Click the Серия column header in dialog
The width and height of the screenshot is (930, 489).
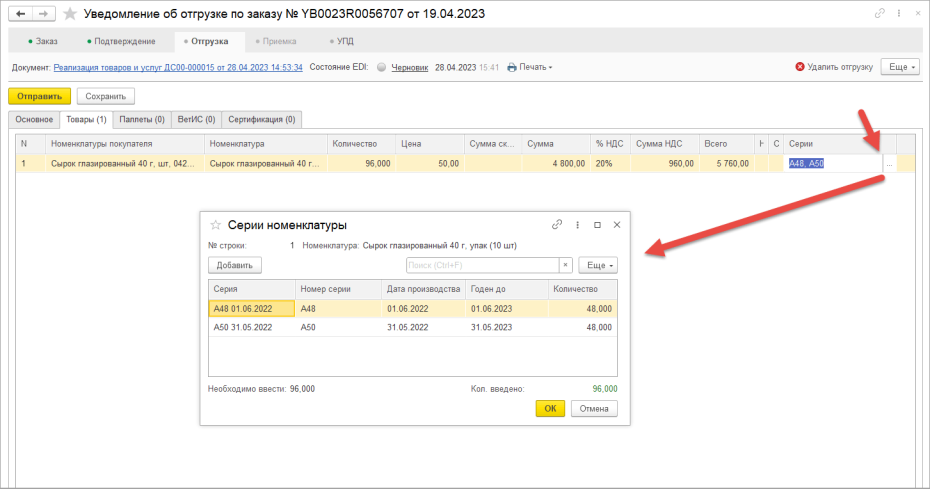251,289
